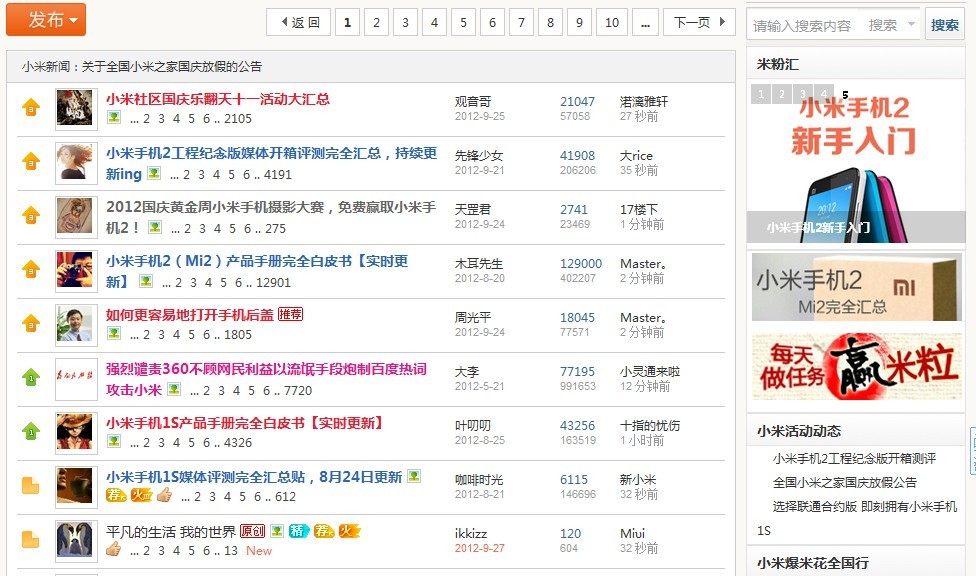This screenshot has height=576, width=976.
Task: Open last poster 十指的忧伤 profile
Action: pos(650,426)
